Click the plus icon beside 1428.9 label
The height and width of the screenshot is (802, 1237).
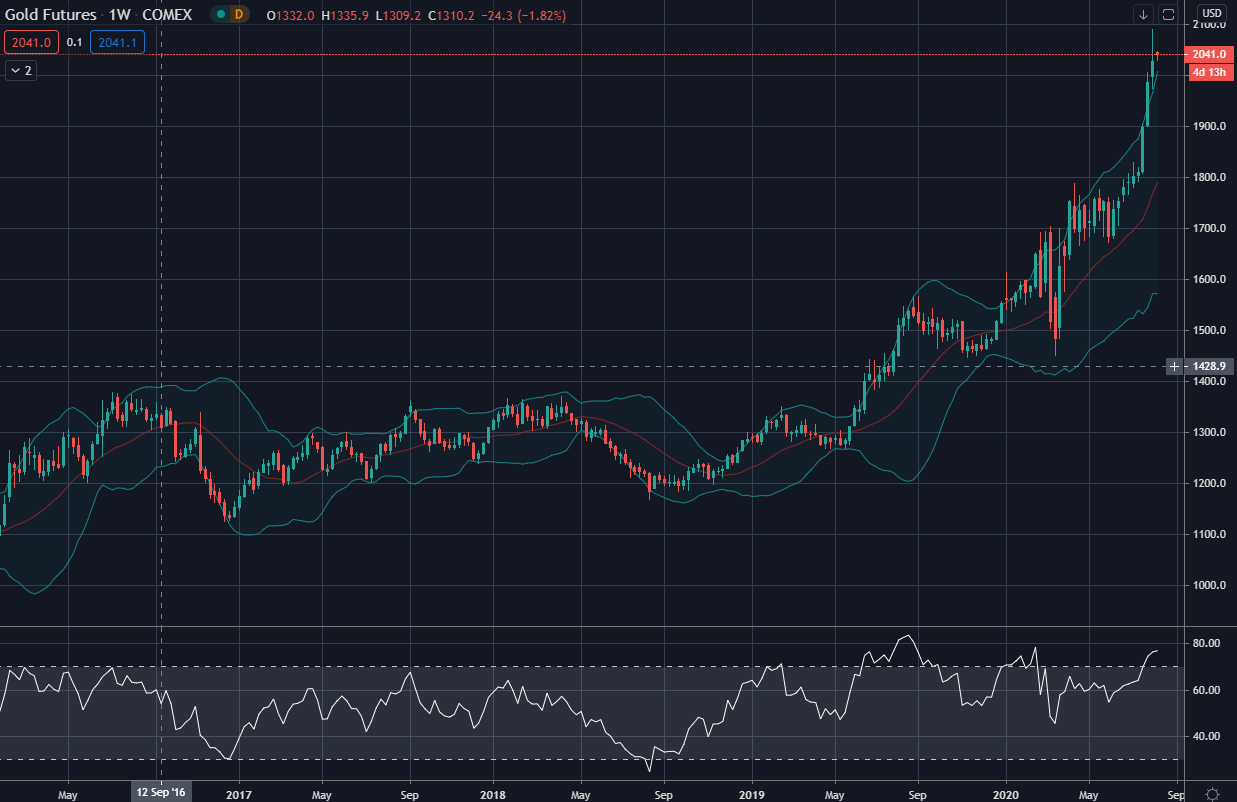click(1174, 367)
